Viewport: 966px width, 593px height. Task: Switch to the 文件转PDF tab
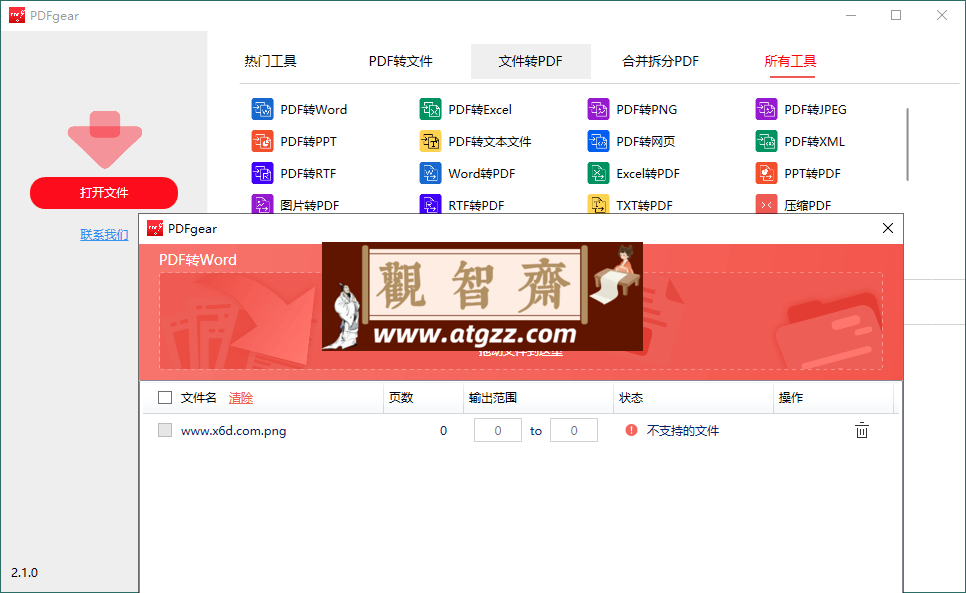click(x=530, y=61)
